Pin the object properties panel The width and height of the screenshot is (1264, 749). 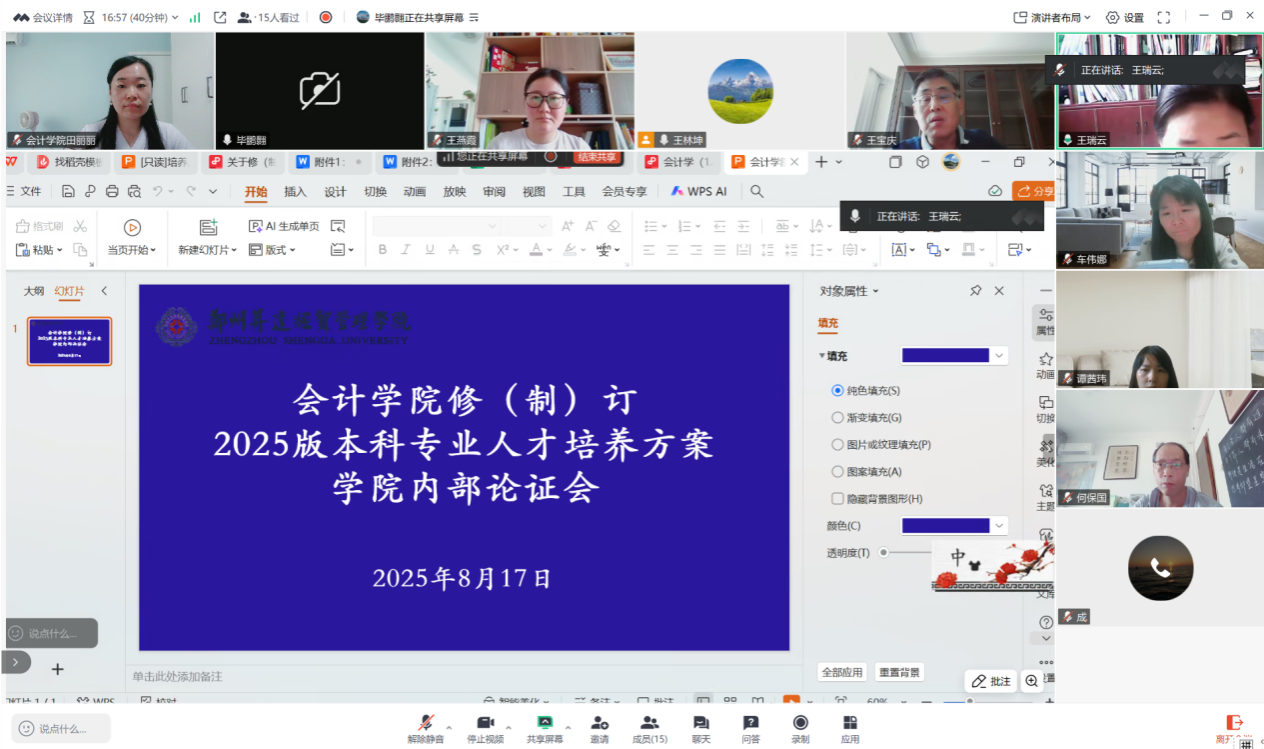(975, 291)
